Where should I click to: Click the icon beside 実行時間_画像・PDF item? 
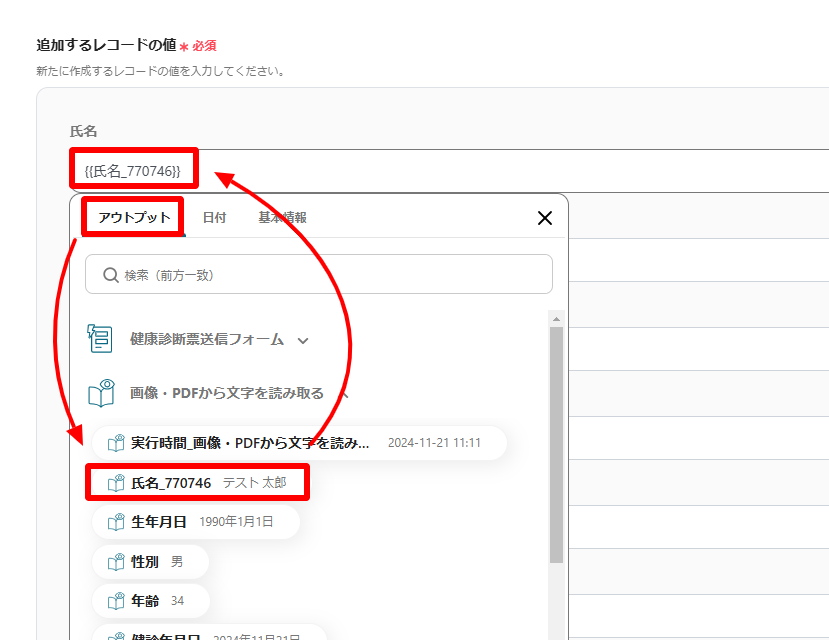(x=116, y=442)
